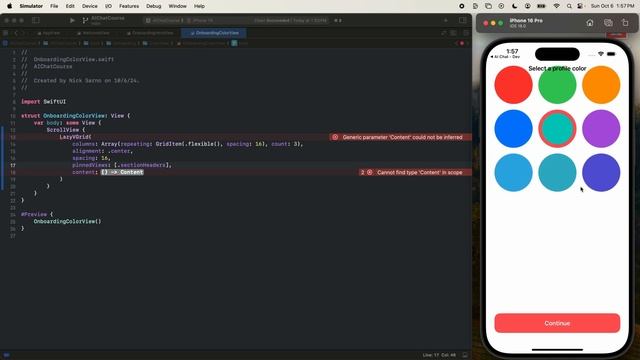Click the 'OnboardingColorView()' preview code line

coord(67,221)
